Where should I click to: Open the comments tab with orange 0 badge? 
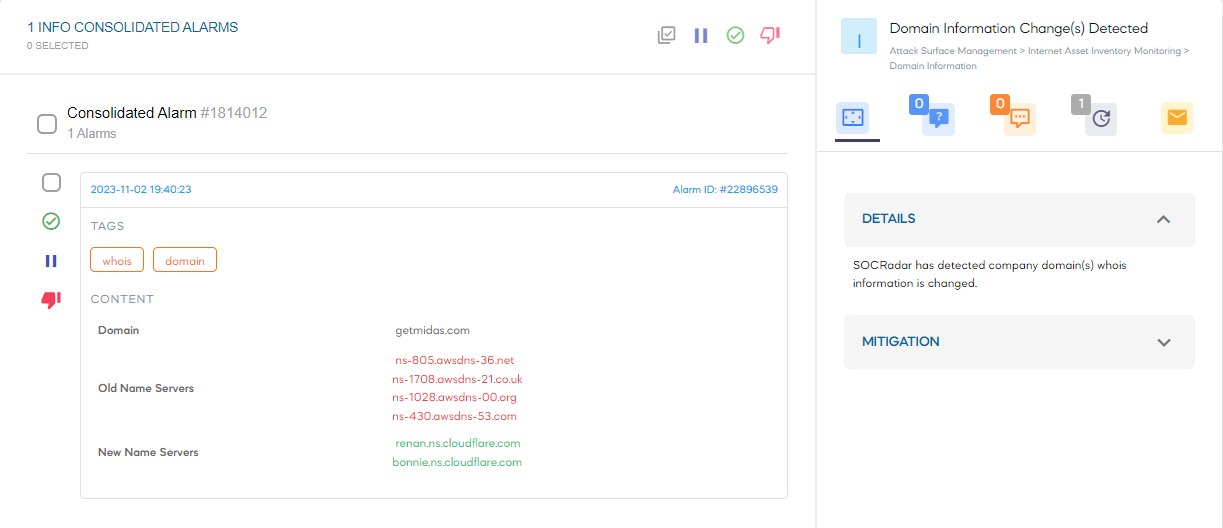[1018, 118]
